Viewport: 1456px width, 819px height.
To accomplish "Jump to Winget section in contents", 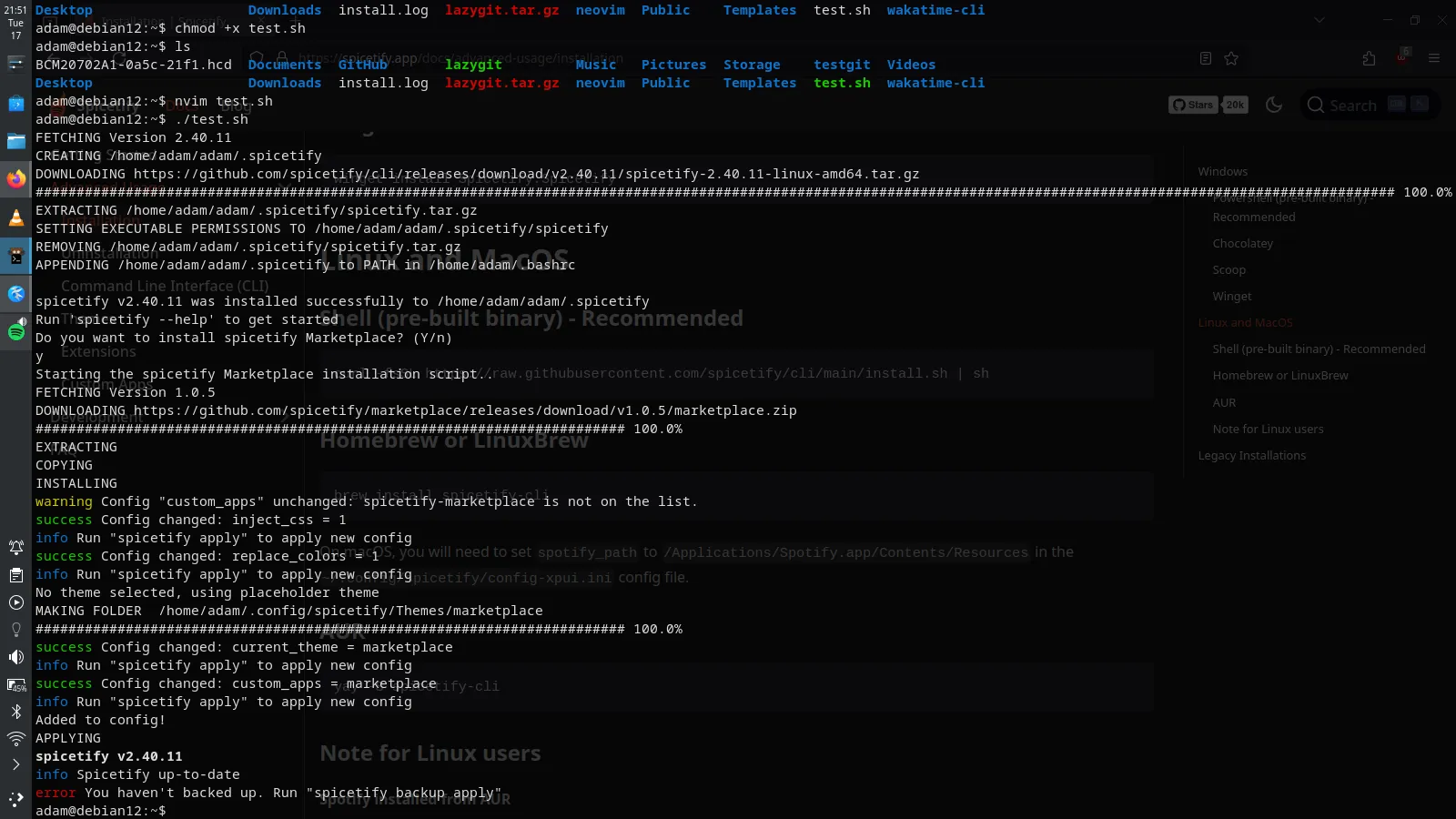I will (x=1231, y=296).
